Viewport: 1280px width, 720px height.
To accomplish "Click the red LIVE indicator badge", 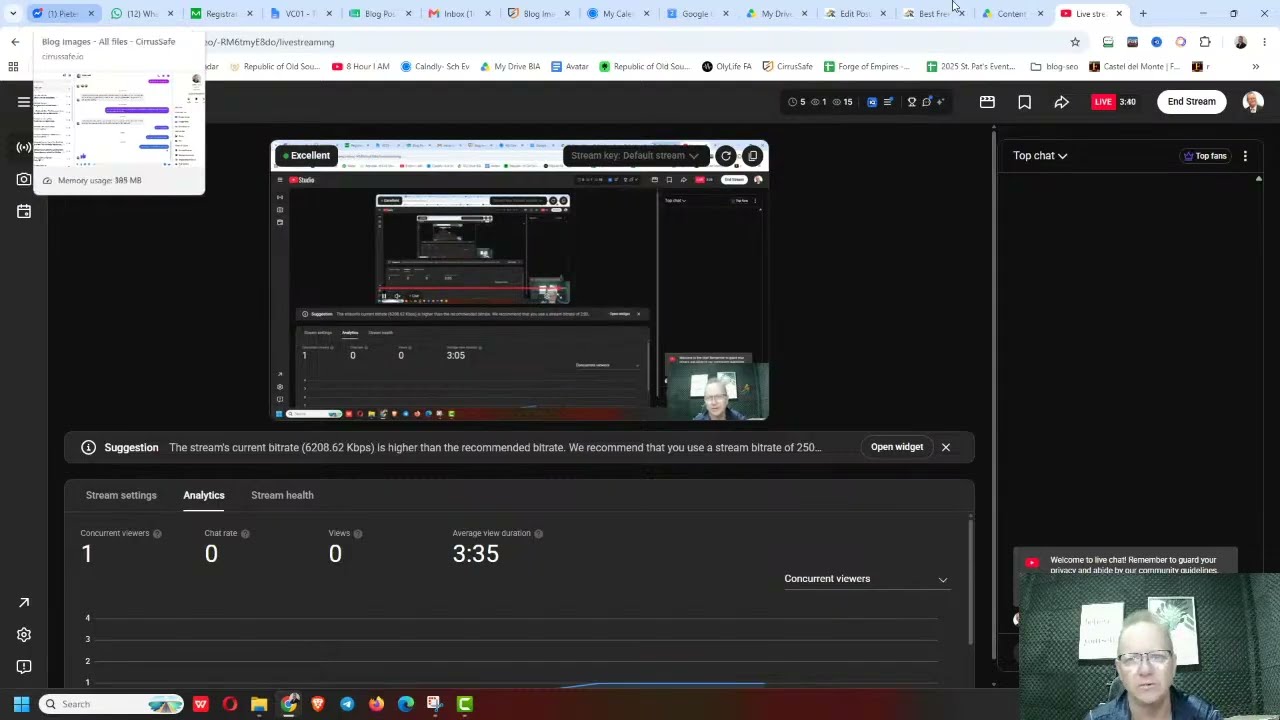I will 1103,101.
